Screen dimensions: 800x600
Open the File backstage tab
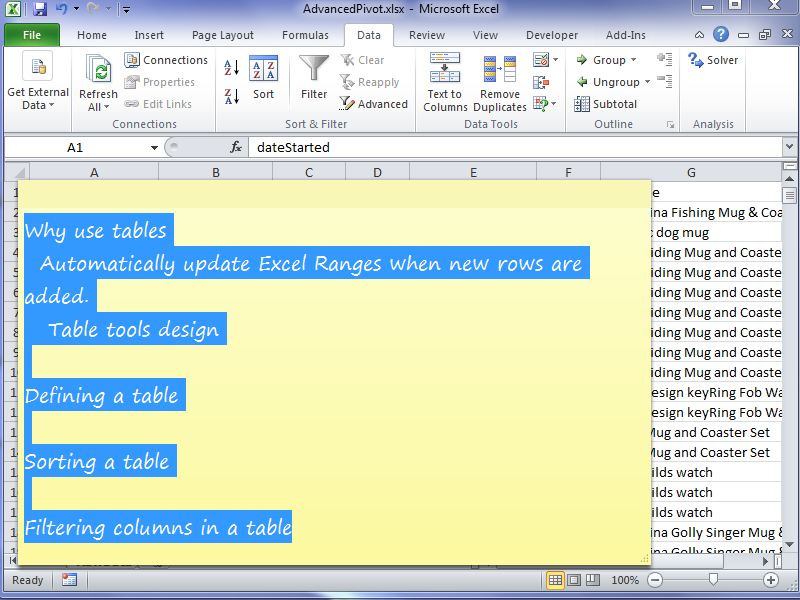pos(31,35)
